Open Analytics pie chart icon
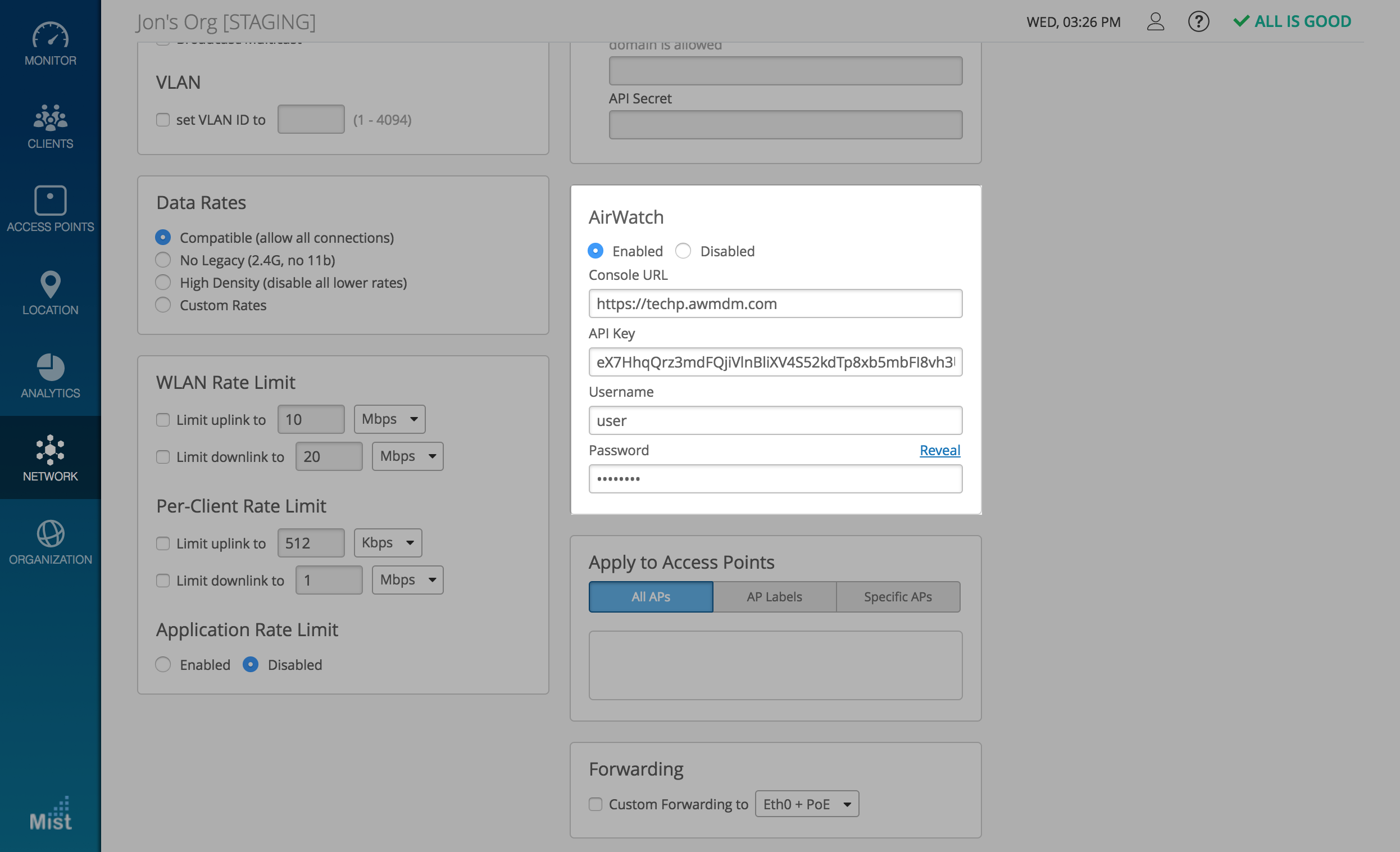The height and width of the screenshot is (852, 1400). (x=50, y=366)
